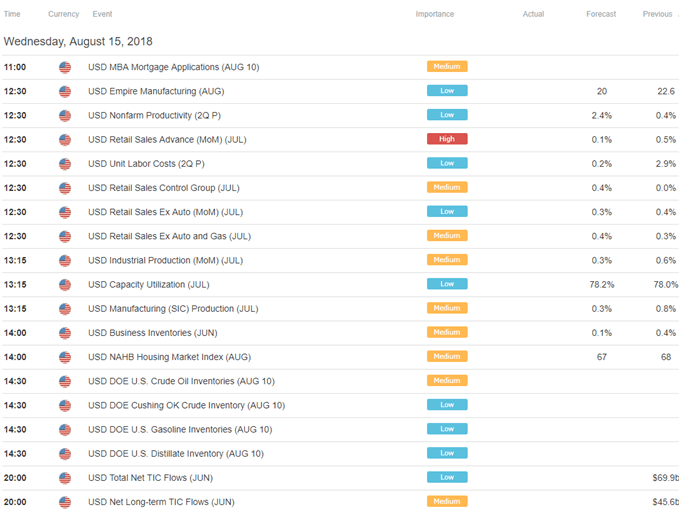Click Low badge on Nonfarm Productivity row

(x=447, y=115)
